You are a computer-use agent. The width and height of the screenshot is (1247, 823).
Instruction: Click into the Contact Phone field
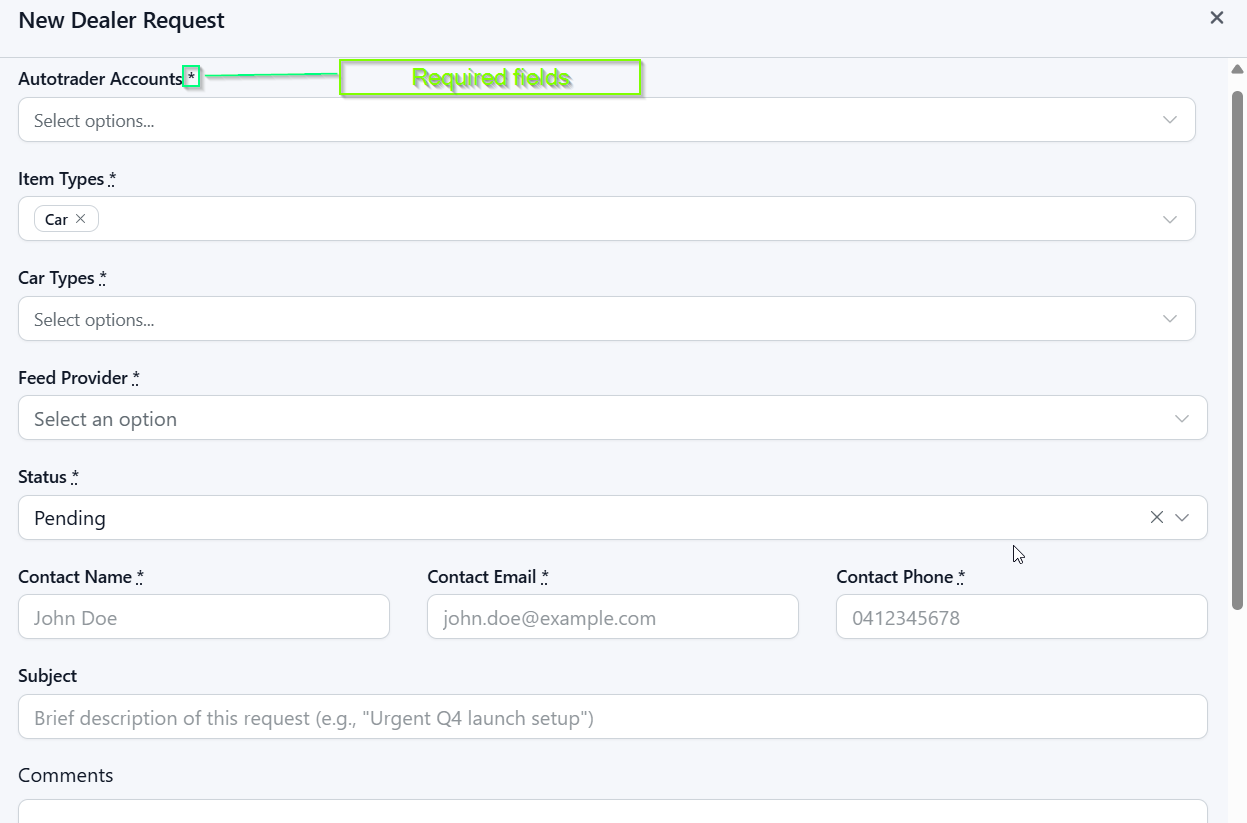[x=1022, y=617]
